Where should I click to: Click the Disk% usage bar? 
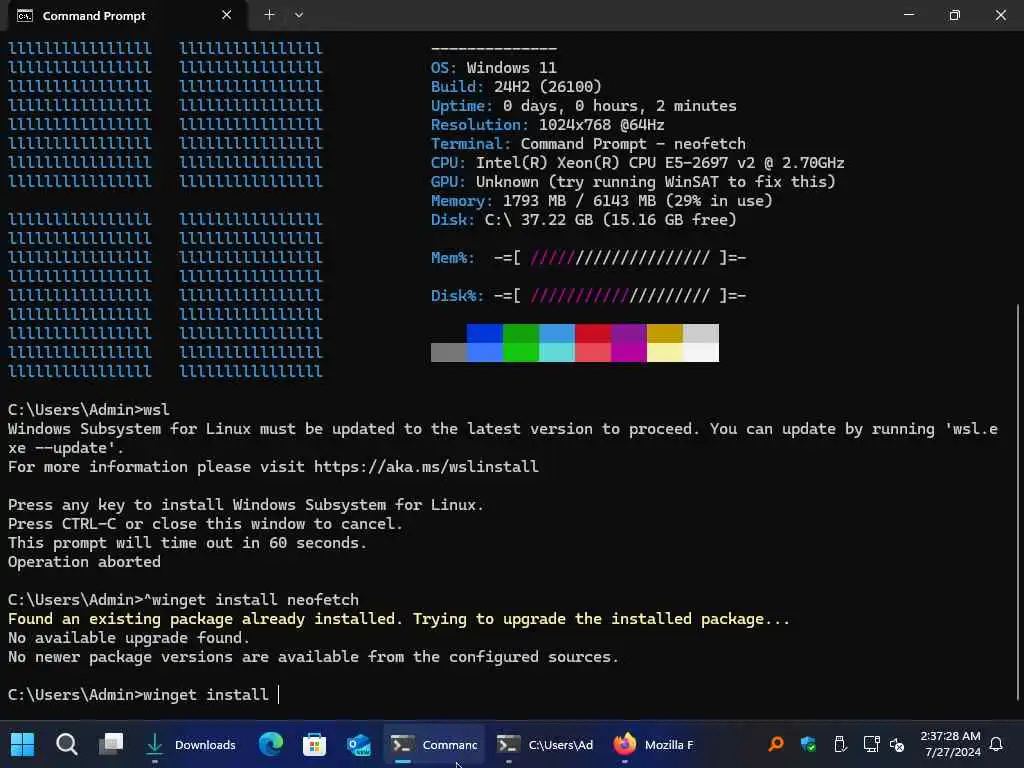coord(620,296)
